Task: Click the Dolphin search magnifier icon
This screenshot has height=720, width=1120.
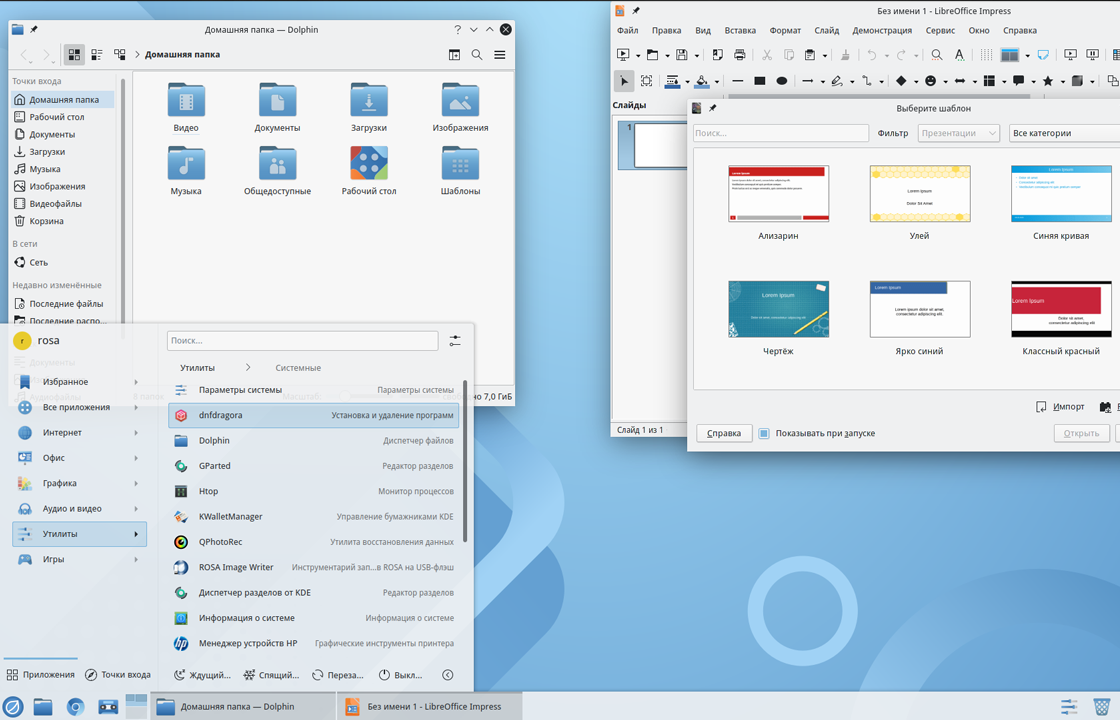Action: (476, 54)
